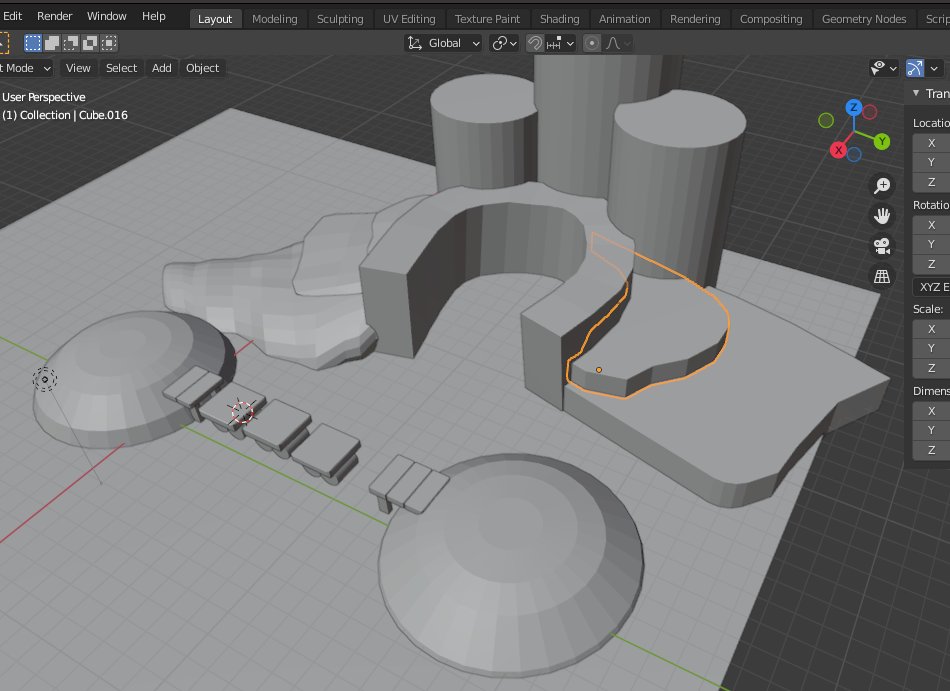The image size is (950, 691).
Task: Click the Rotation Y field
Action: [x=931, y=244]
